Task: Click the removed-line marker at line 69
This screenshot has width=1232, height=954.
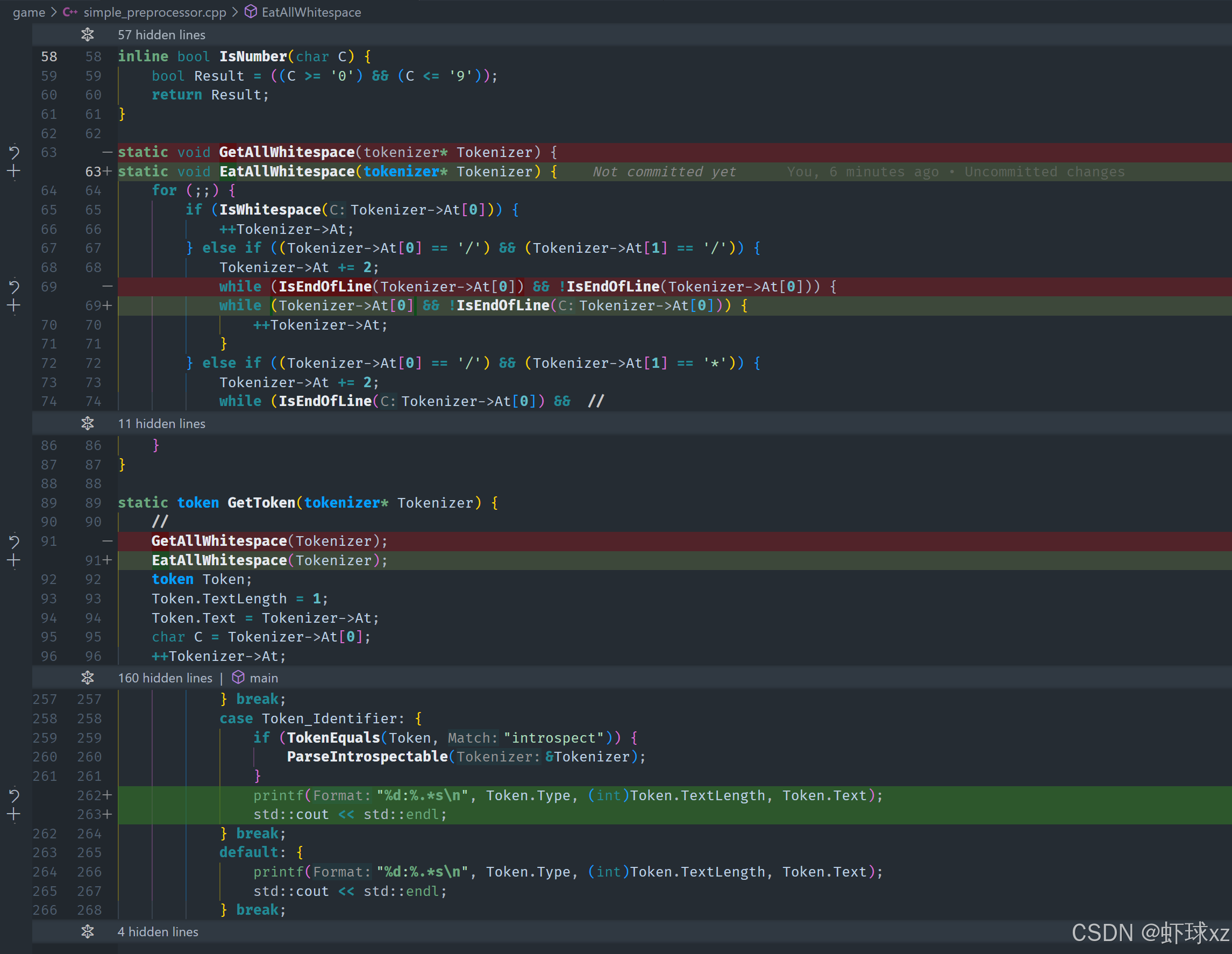Action: (107, 287)
